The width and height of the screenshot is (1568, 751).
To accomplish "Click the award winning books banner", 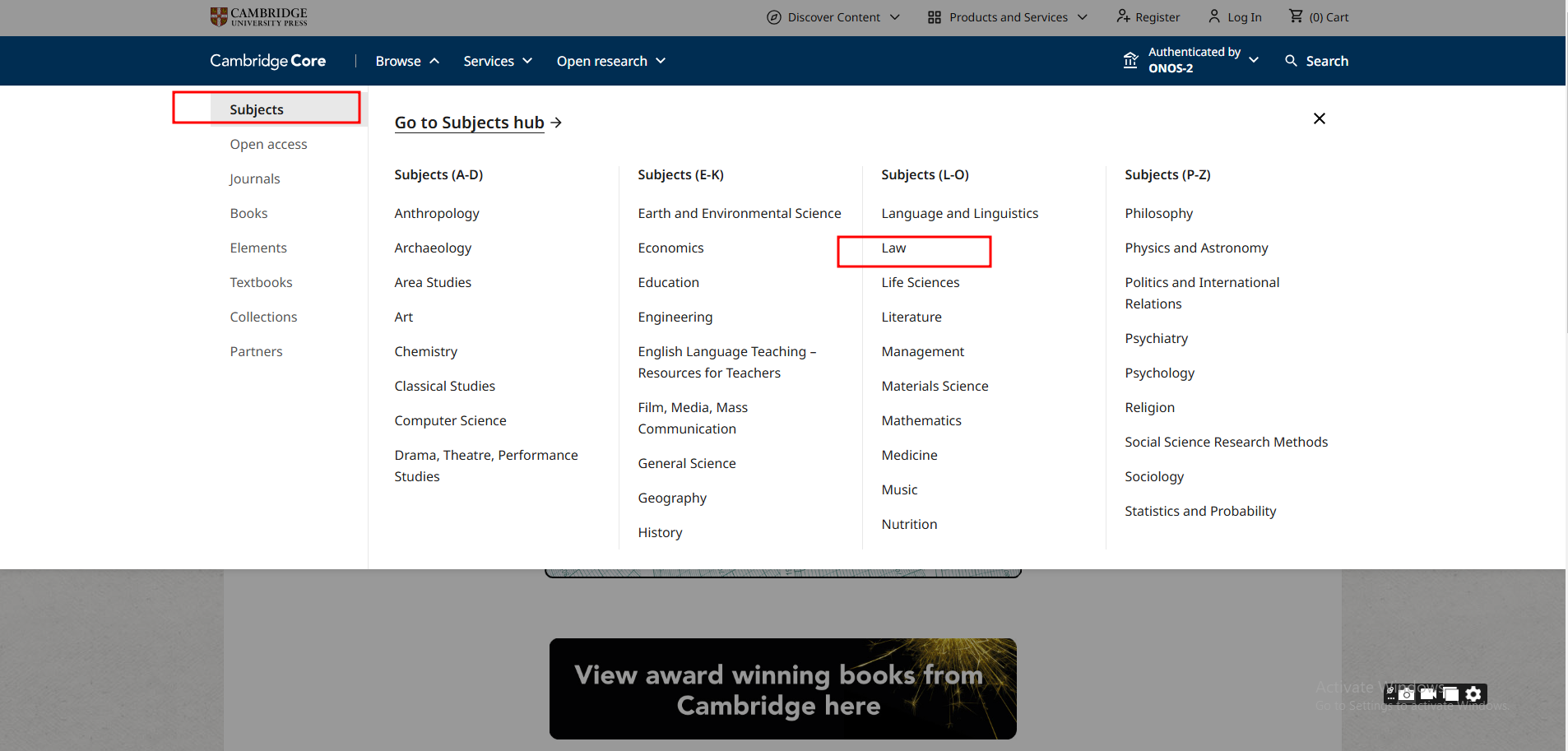I will pos(782,688).
